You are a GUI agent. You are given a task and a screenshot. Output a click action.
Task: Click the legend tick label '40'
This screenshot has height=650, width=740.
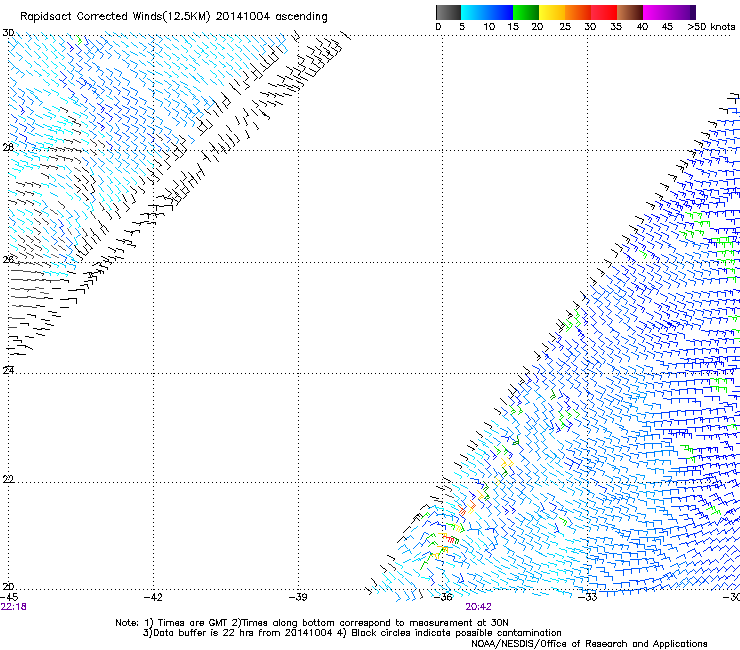[642, 27]
